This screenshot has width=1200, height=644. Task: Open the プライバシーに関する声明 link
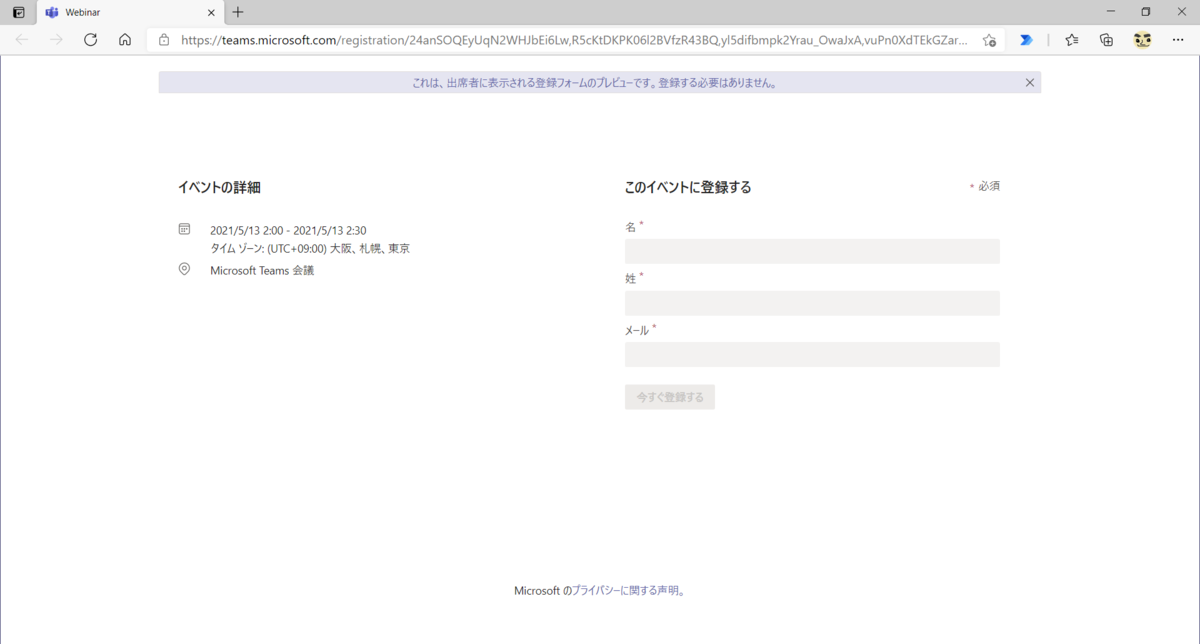(x=628, y=591)
